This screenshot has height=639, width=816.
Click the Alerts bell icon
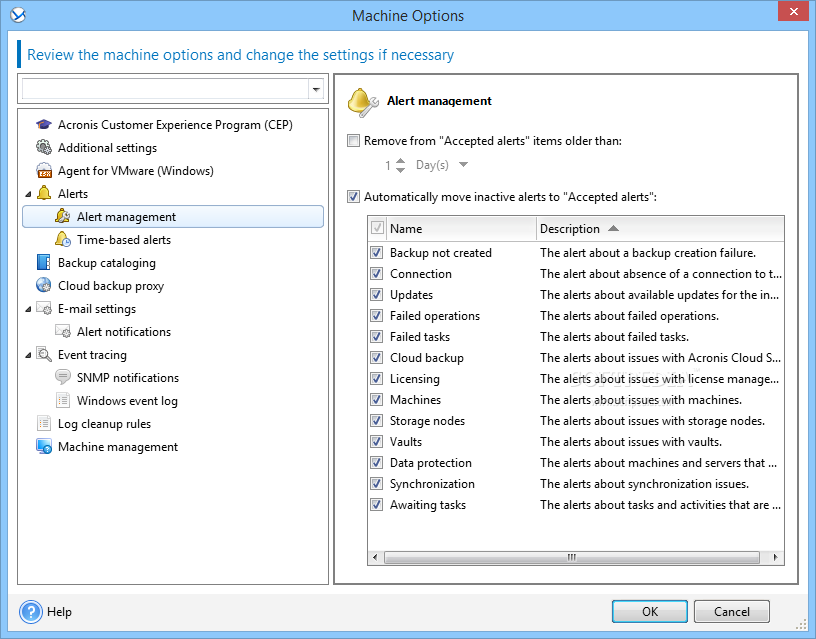point(44,194)
